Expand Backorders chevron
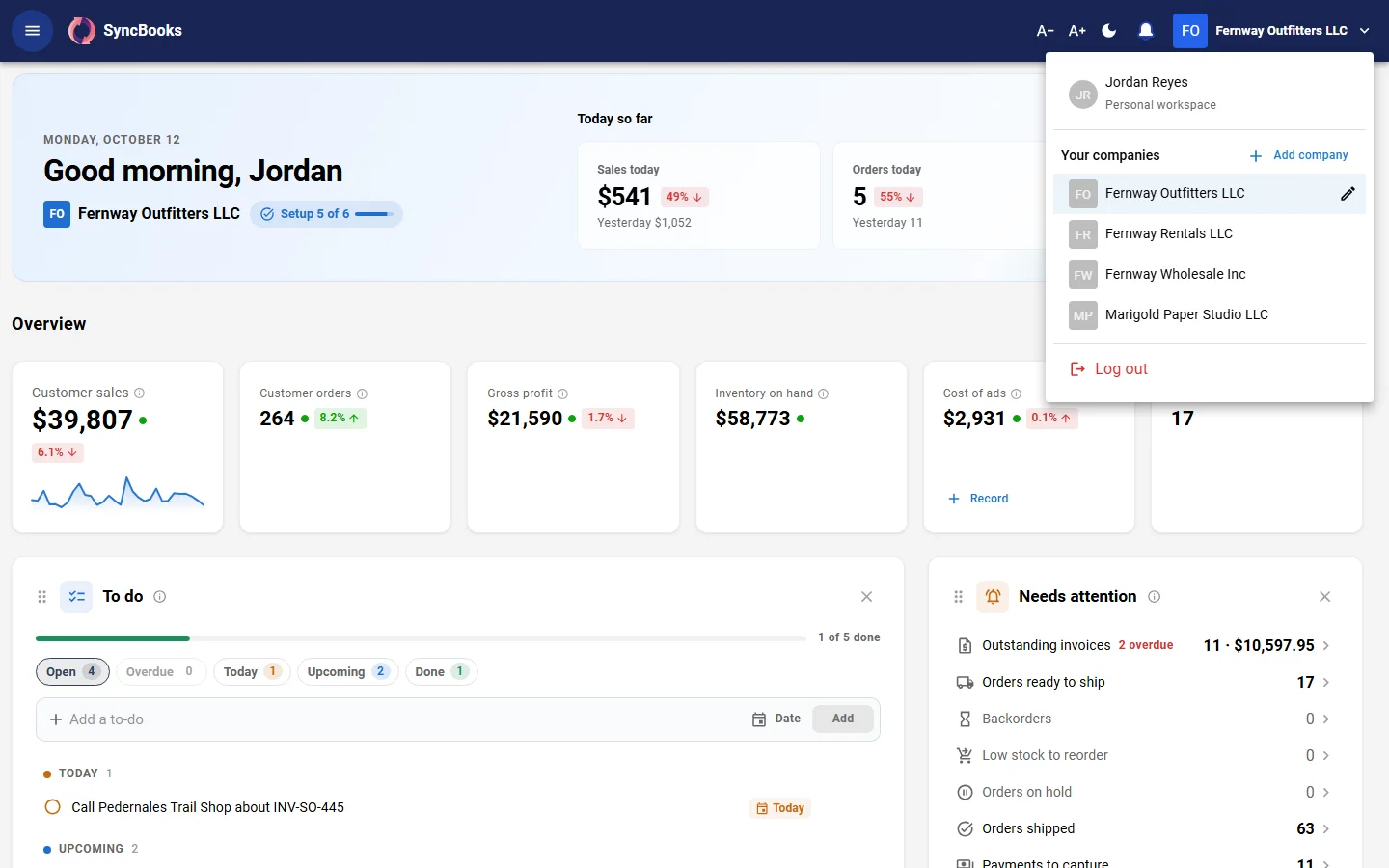1389x868 pixels. click(1326, 719)
